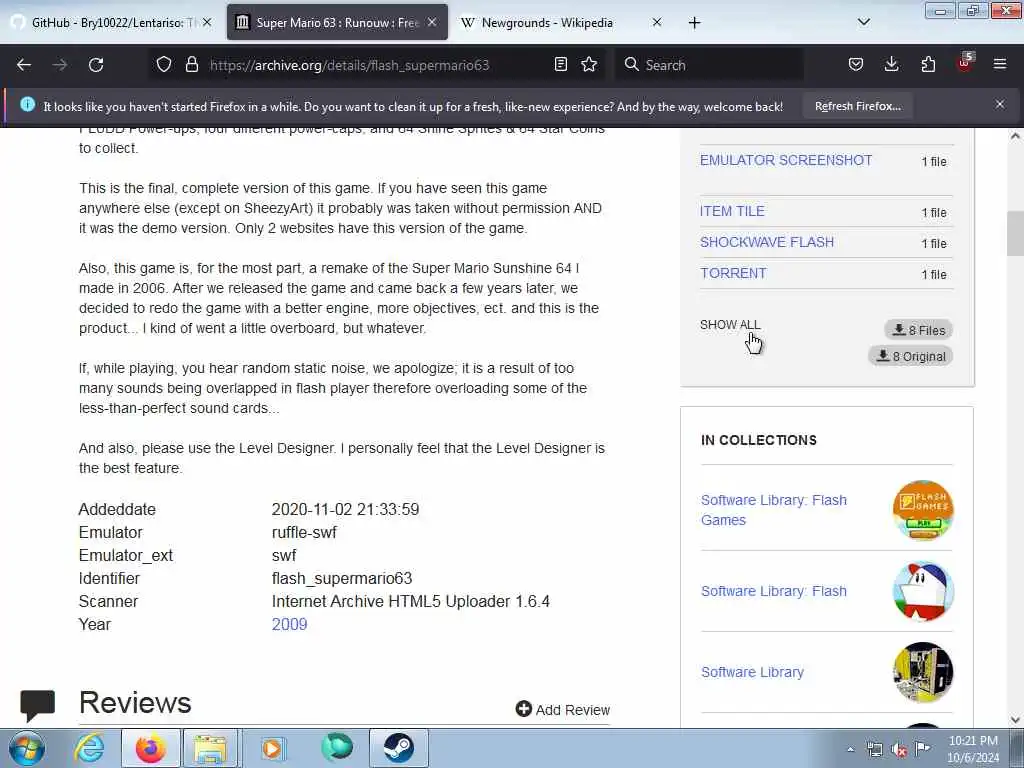Close the Super Mario 63 tab
The height and width of the screenshot is (768, 1024).
(x=432, y=22)
